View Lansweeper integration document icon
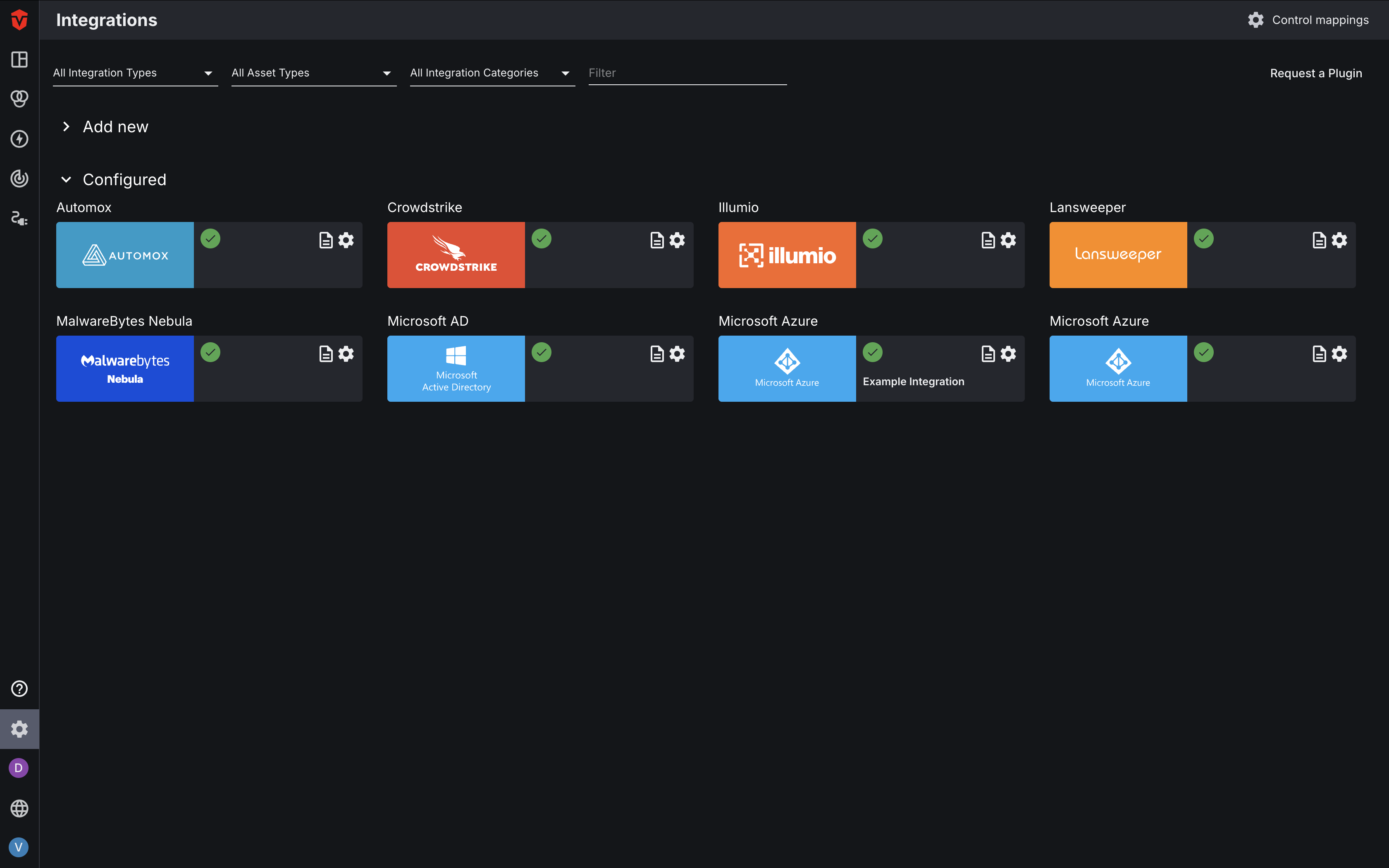This screenshot has width=1389, height=868. click(x=1320, y=240)
